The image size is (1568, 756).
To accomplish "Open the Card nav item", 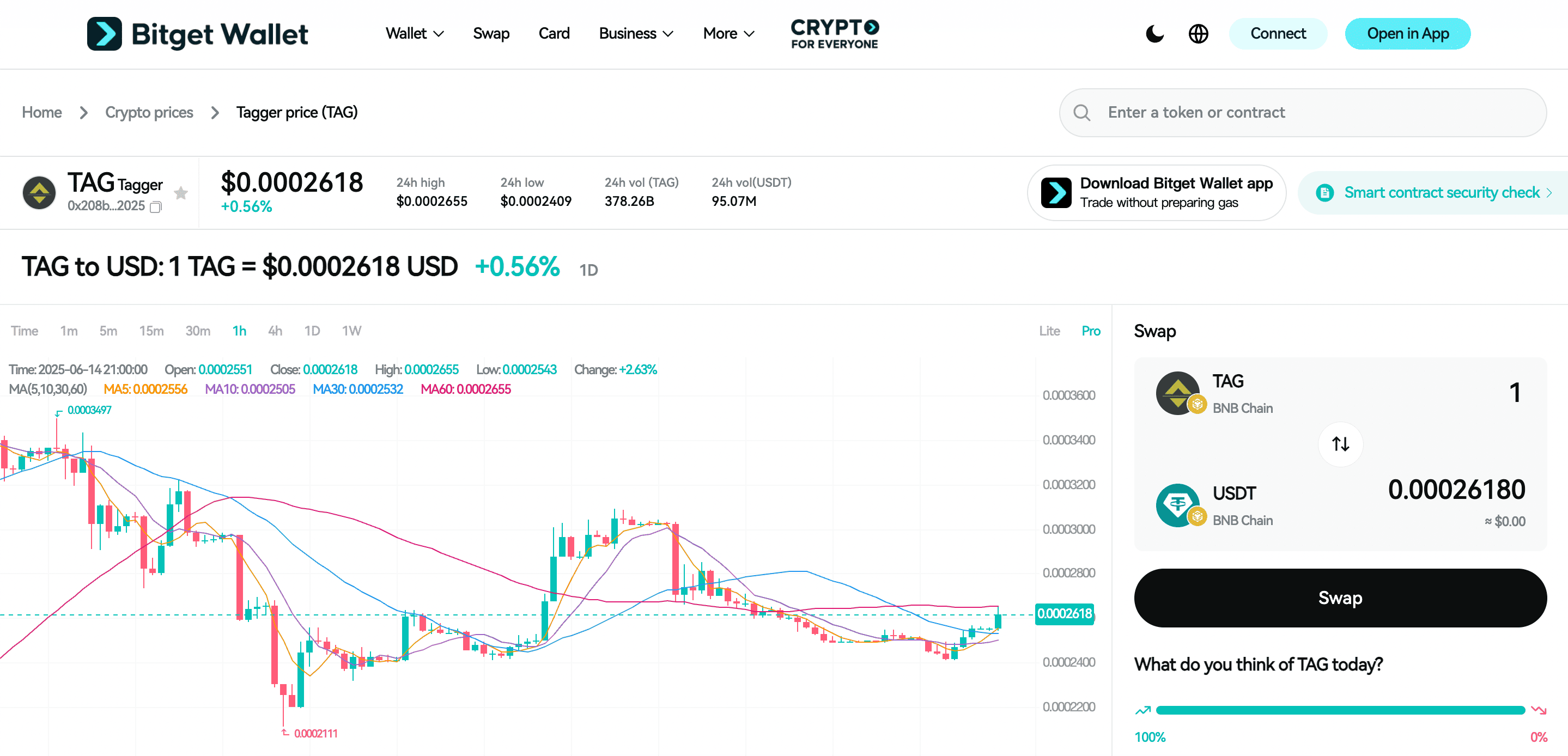I will pos(554,33).
